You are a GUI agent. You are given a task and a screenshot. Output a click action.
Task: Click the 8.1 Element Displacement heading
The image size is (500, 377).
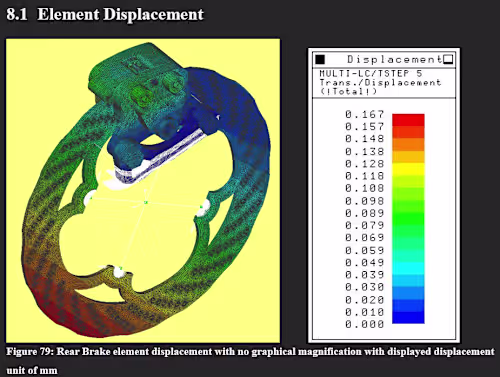(x=105, y=15)
